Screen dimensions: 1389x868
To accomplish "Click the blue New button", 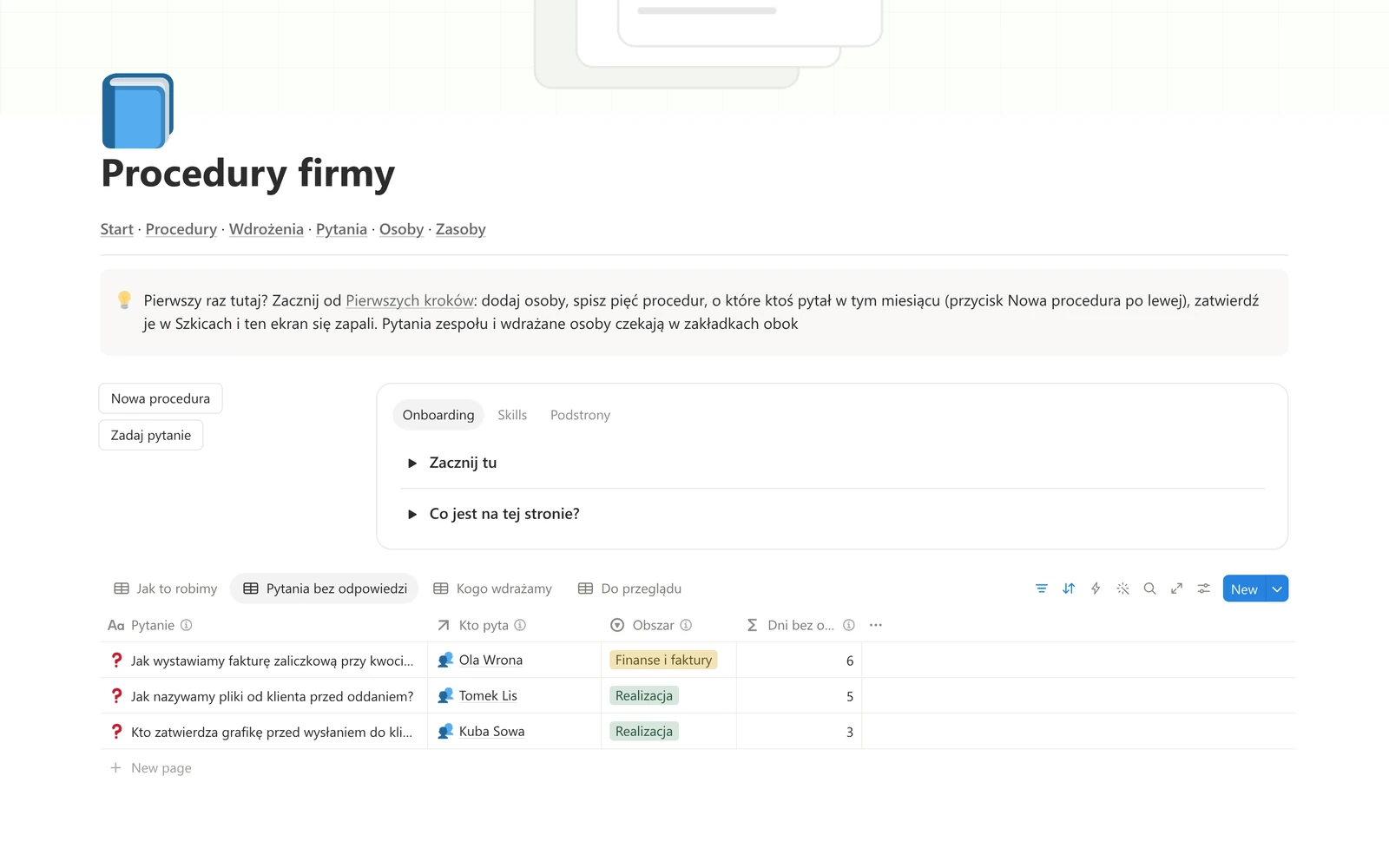I will point(1244,589).
